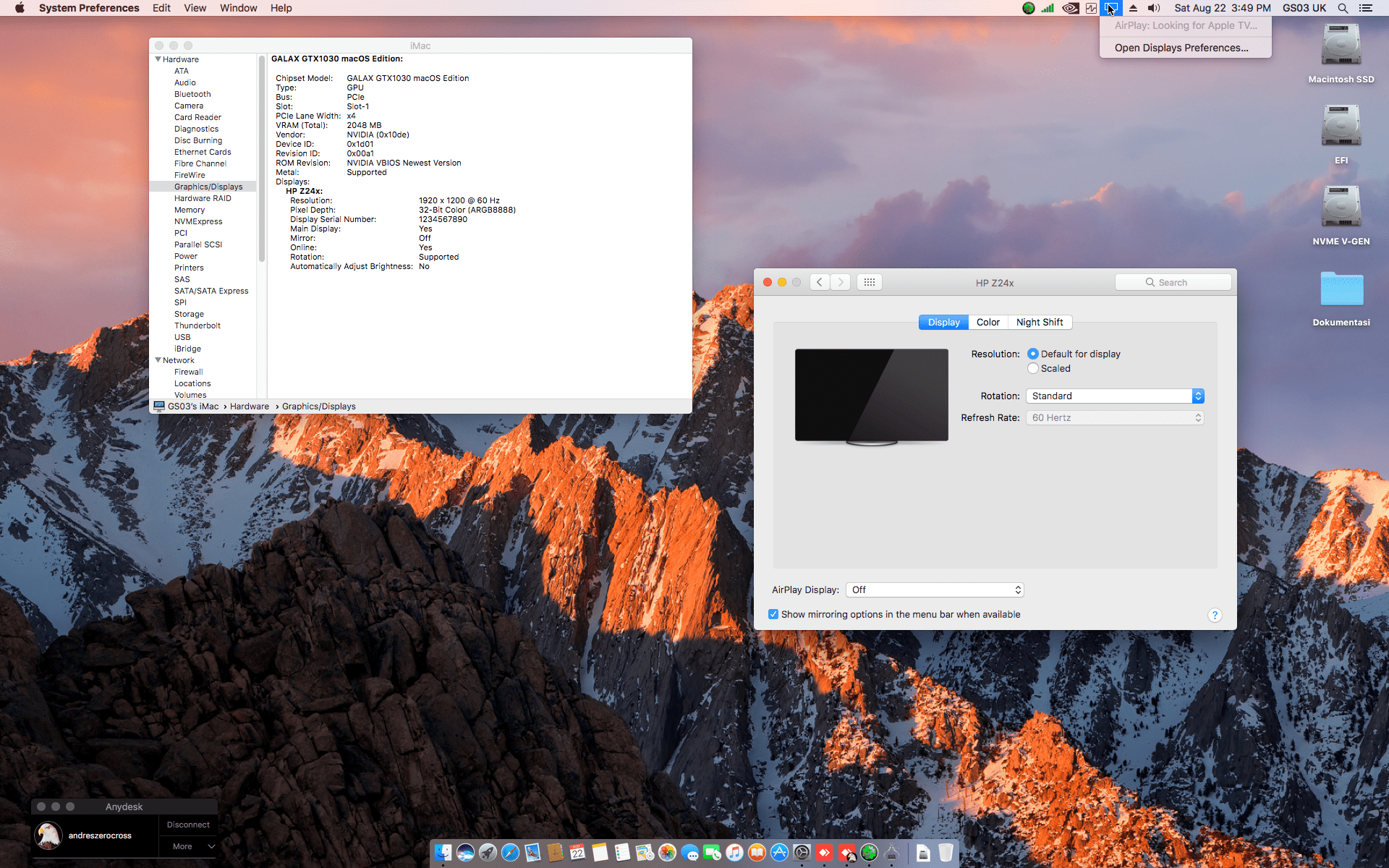
Task: Select Default for display resolution
Action: (x=1033, y=354)
